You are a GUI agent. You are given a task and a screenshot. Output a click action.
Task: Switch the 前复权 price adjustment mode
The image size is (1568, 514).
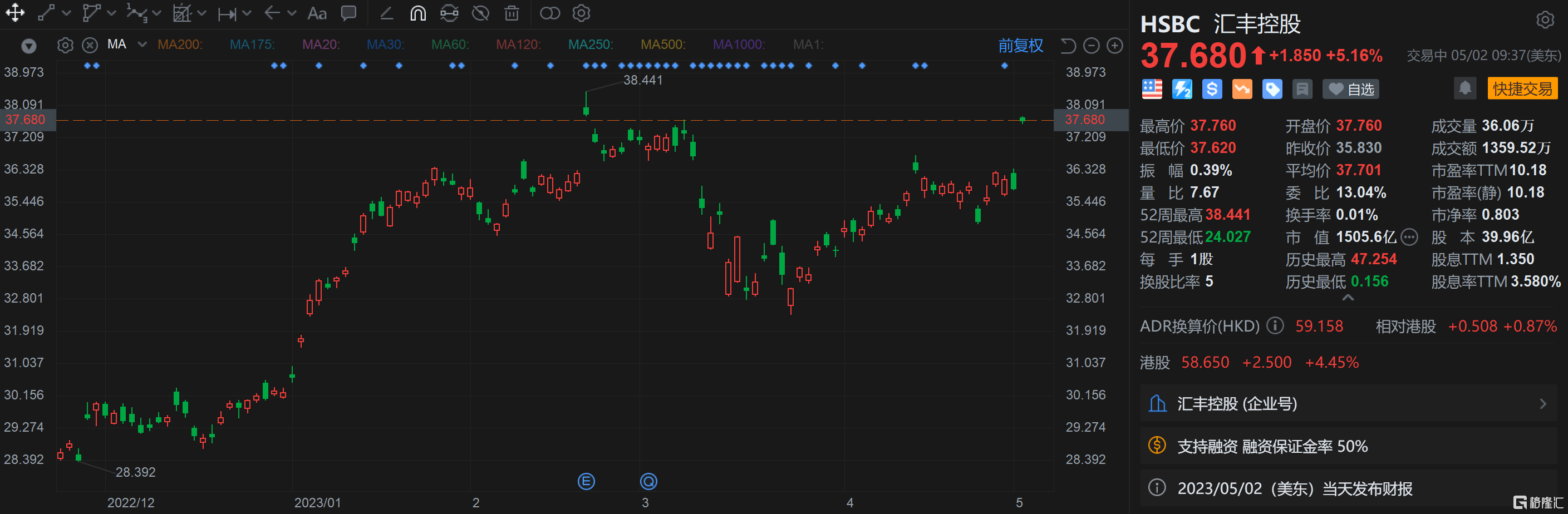pos(1020,46)
